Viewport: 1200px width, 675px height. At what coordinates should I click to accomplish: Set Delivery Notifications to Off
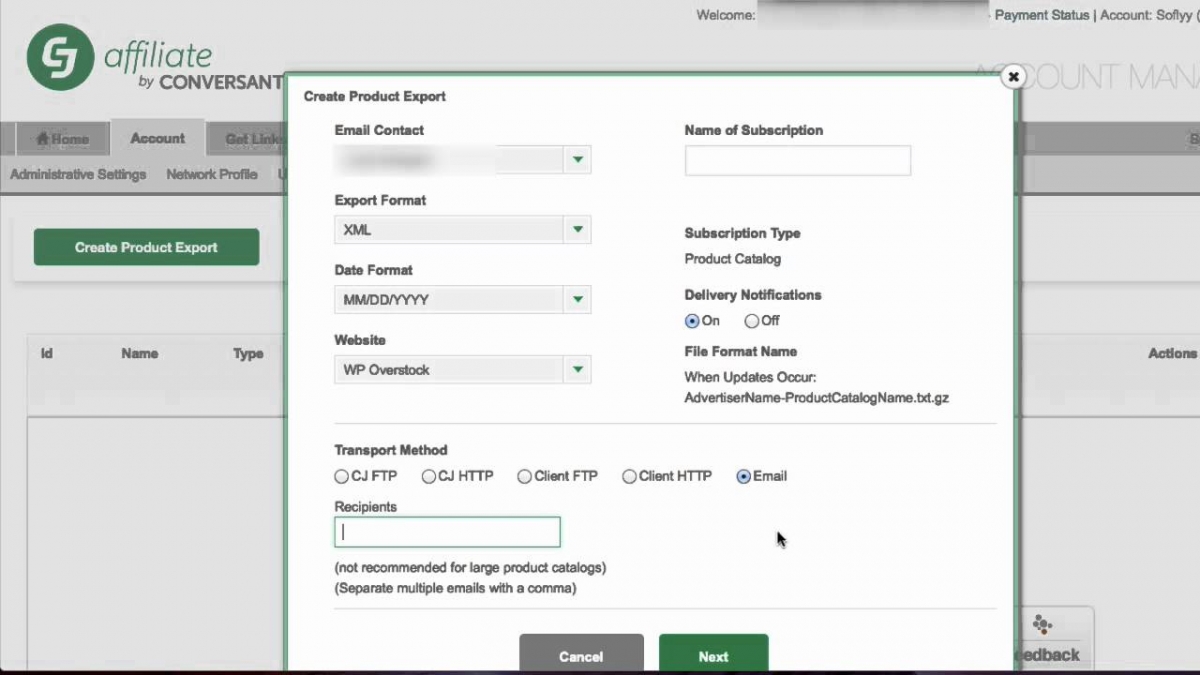(x=751, y=321)
